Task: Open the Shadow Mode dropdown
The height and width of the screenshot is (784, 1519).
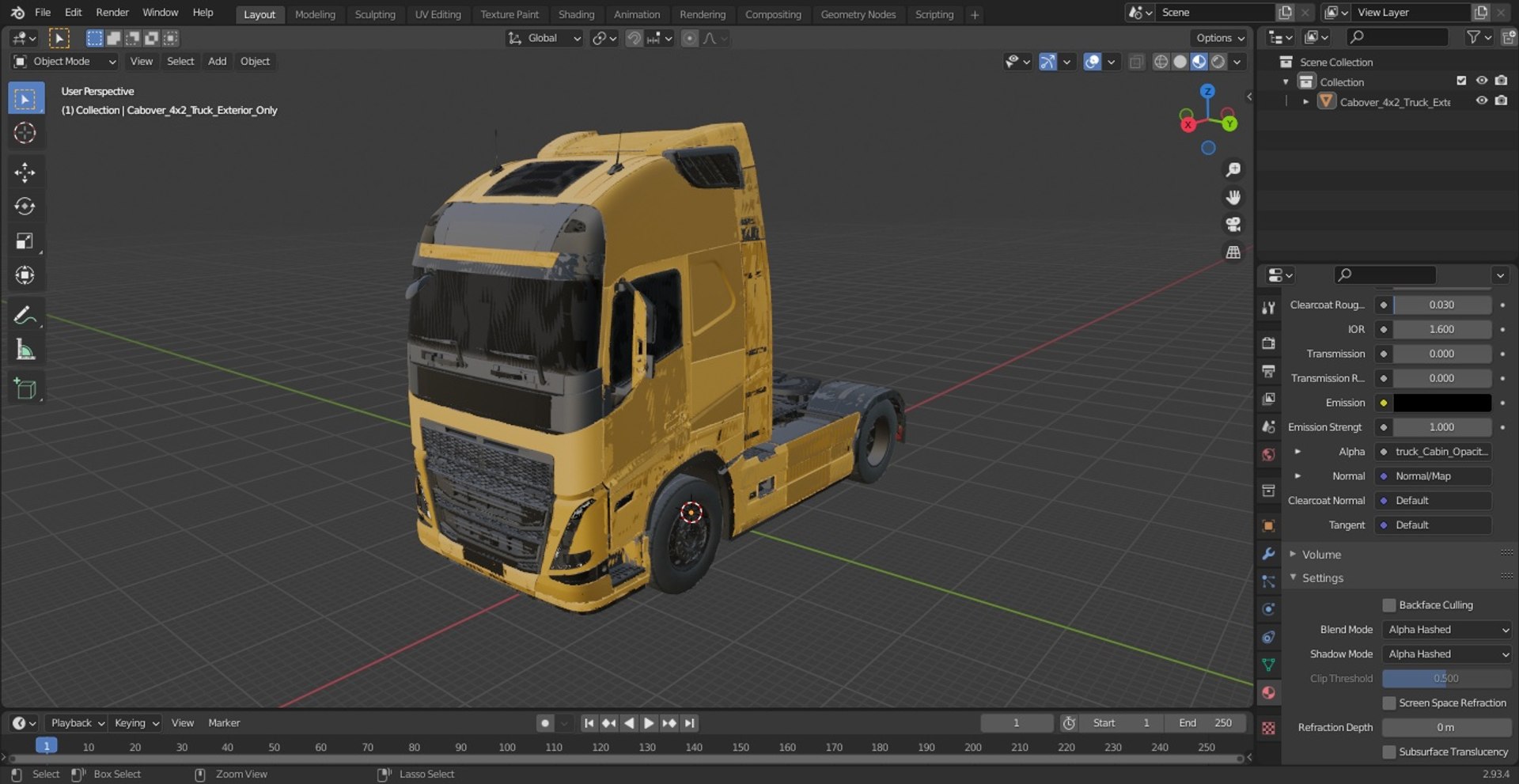Action: 1447,654
